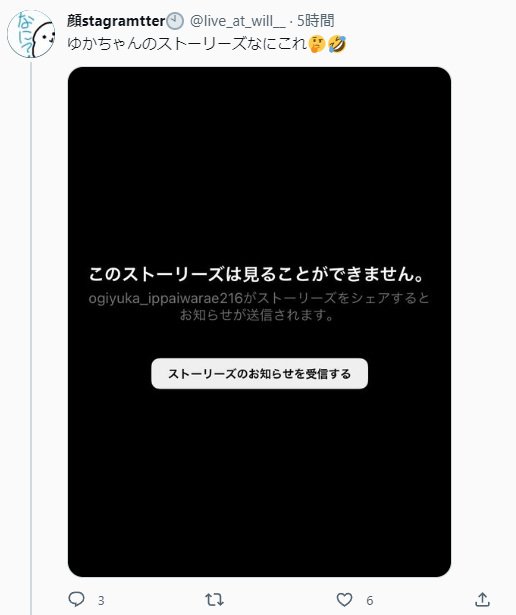
Task: Open the 顔stagramtter display name link
Action: click(x=116, y=21)
